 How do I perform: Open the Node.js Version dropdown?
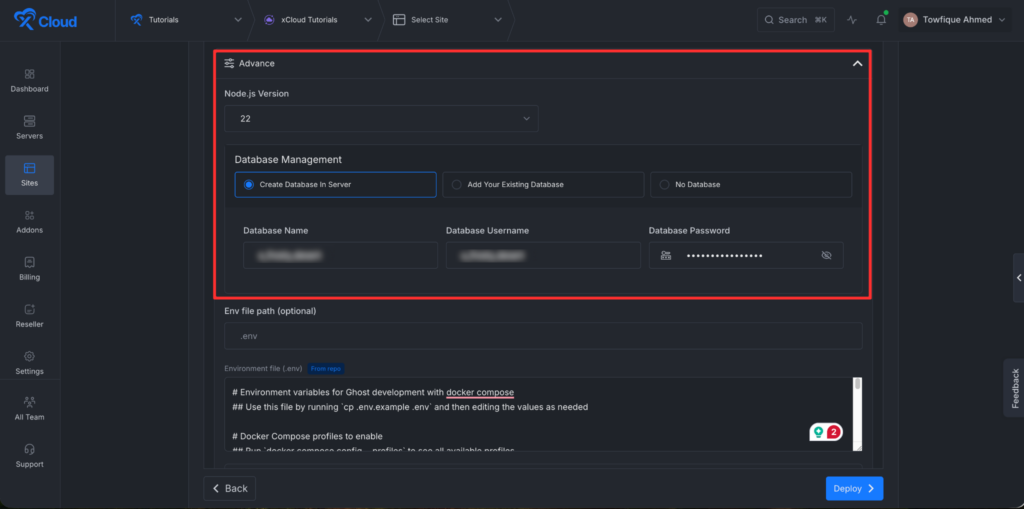tap(381, 119)
